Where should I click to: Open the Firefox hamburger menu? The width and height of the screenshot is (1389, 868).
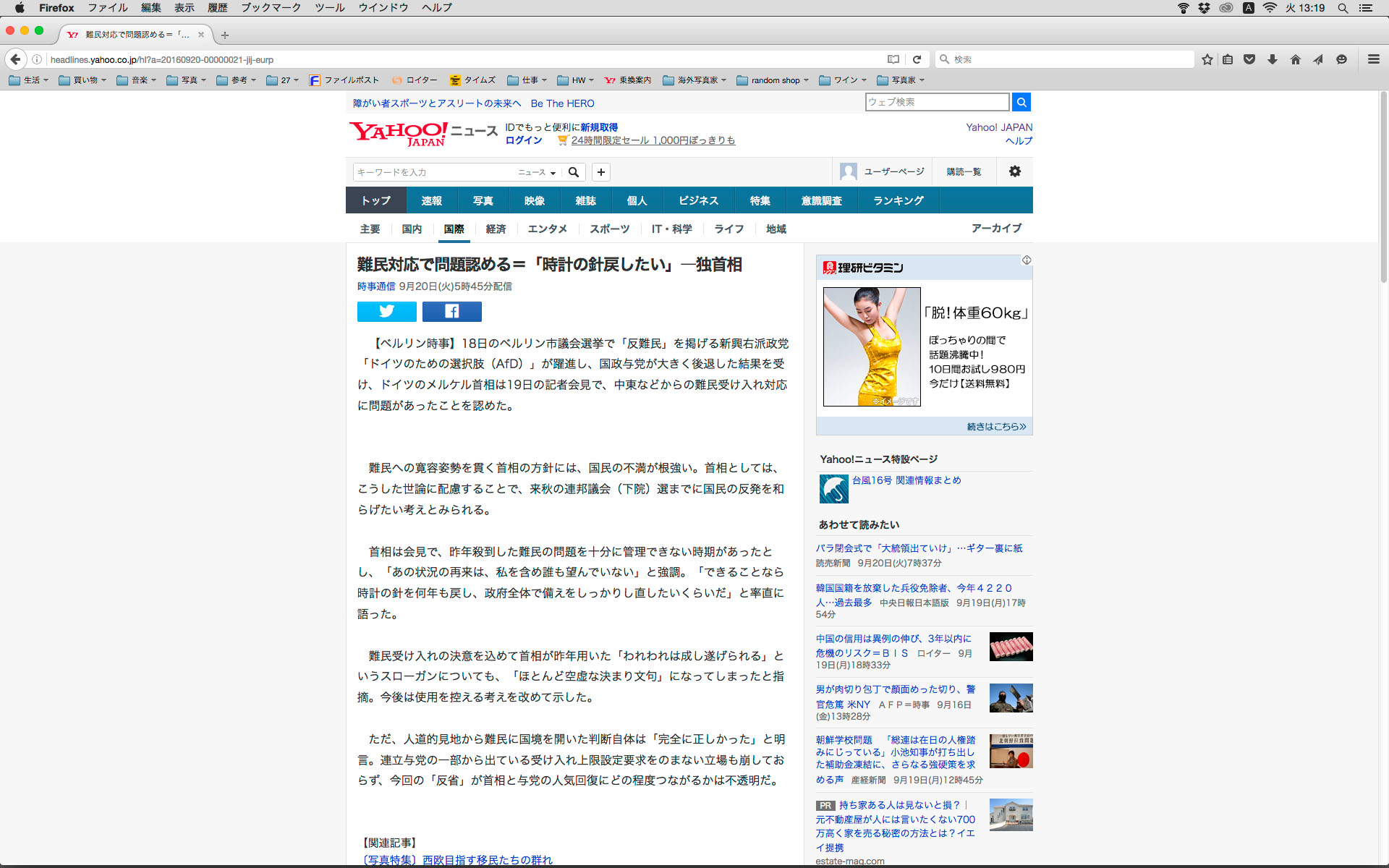point(1373,59)
